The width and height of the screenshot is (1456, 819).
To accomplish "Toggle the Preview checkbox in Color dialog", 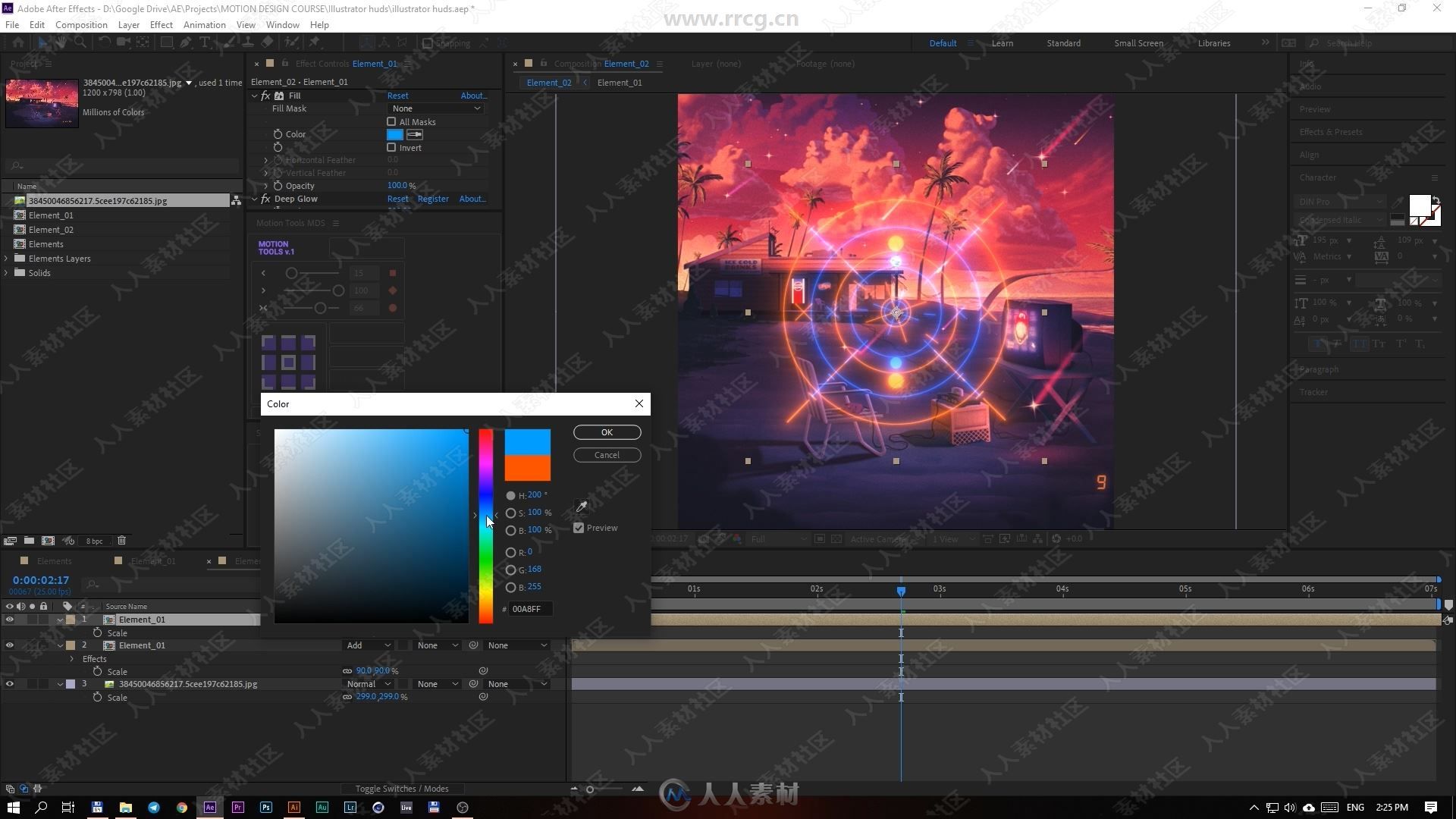I will [x=578, y=527].
